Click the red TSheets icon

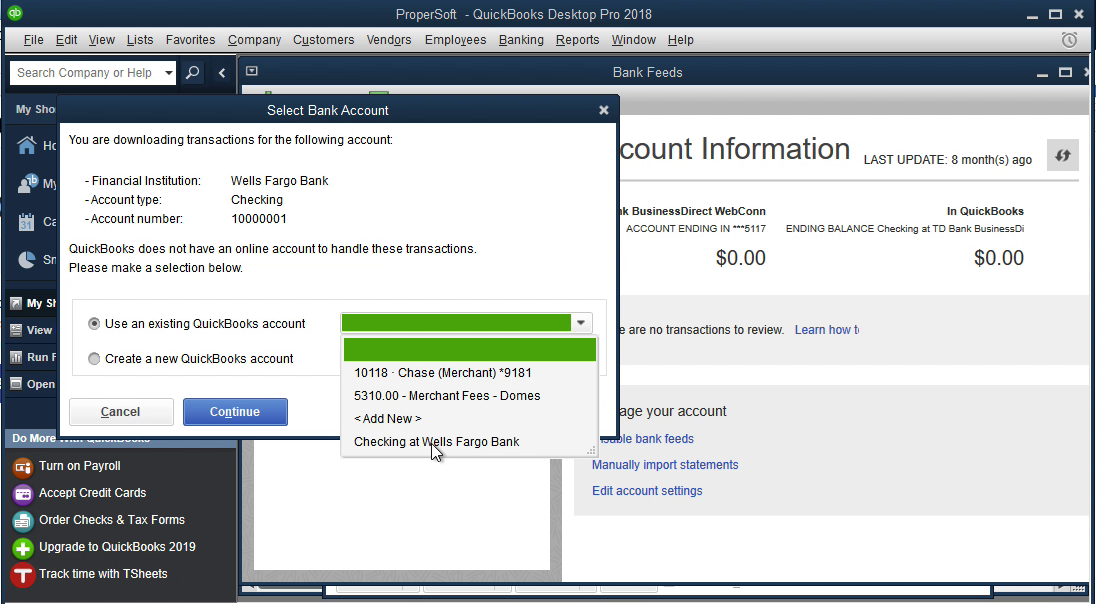[x=22, y=575]
